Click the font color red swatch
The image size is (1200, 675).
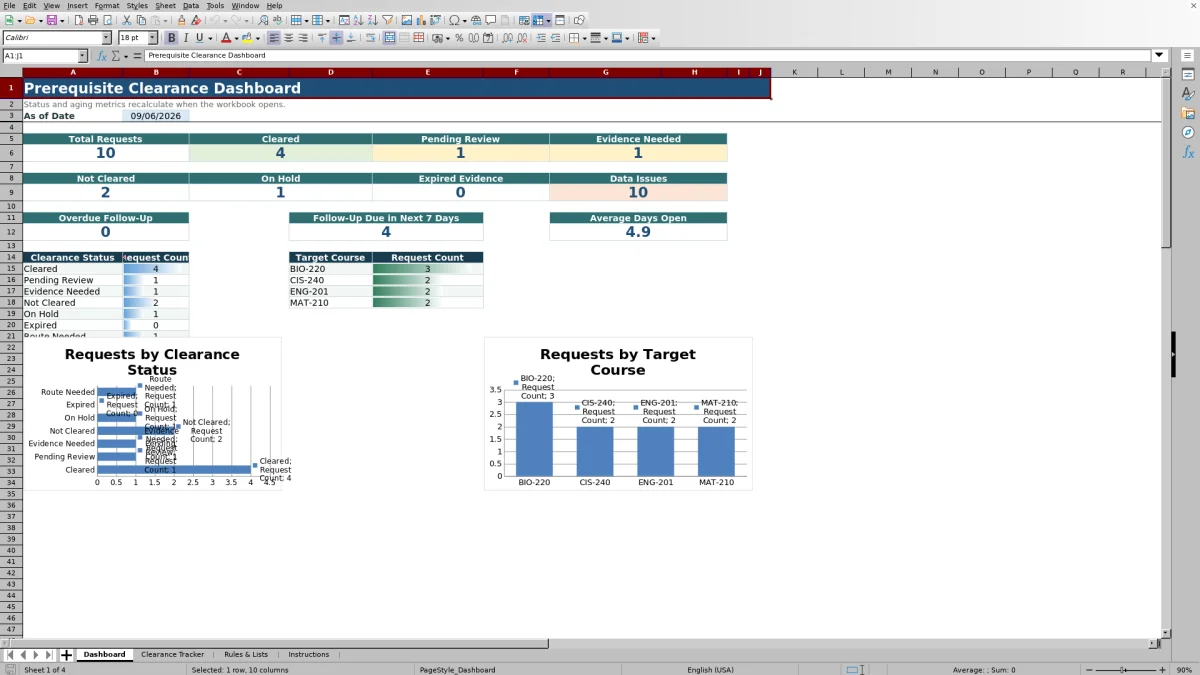click(x=225, y=38)
